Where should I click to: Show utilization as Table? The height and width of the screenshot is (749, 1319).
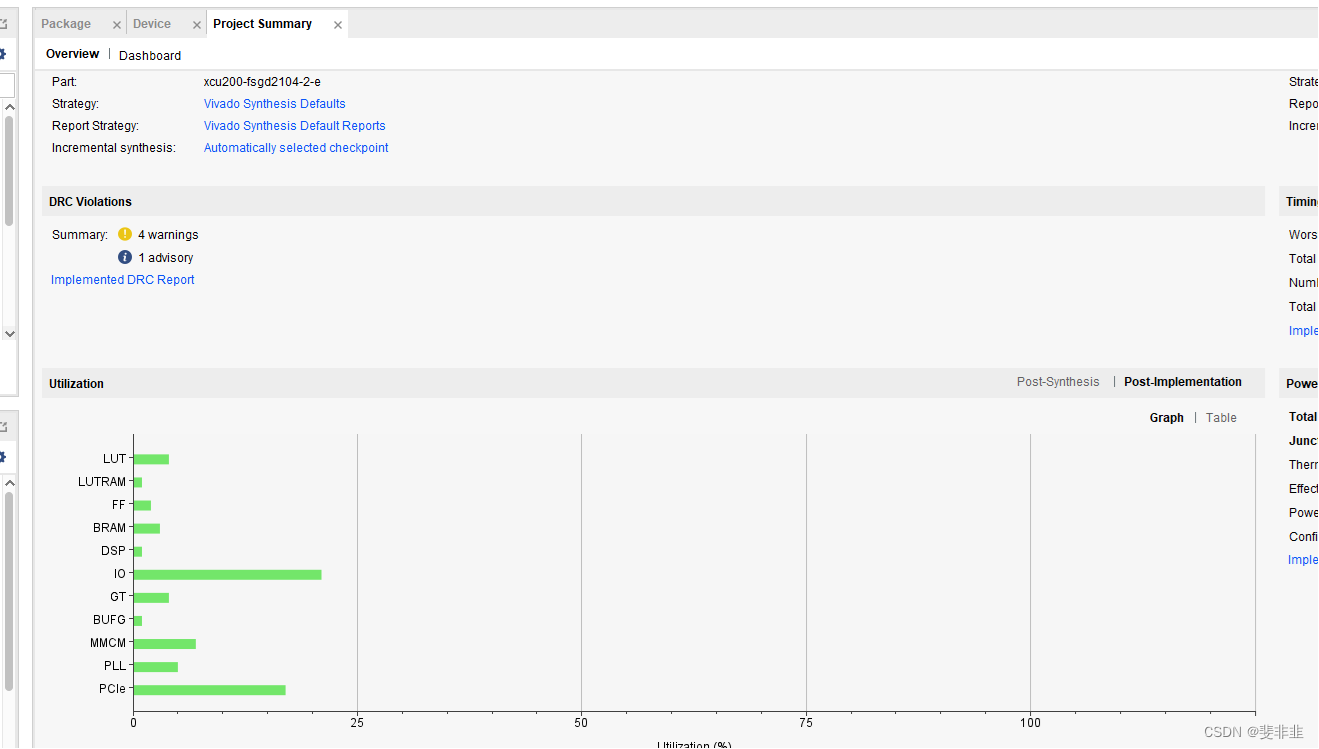click(1221, 418)
